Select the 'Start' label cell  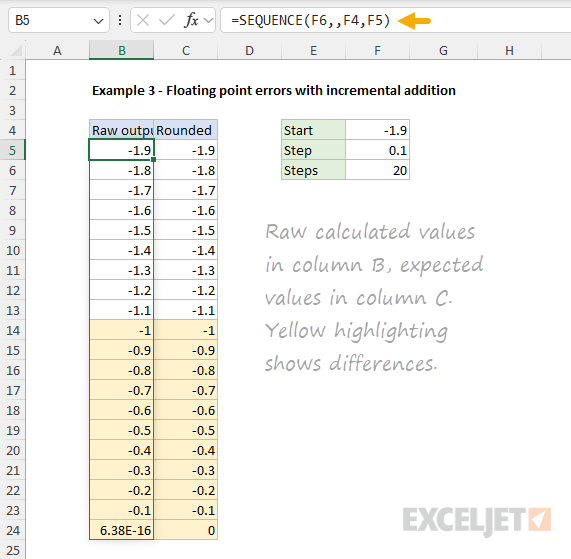(314, 130)
